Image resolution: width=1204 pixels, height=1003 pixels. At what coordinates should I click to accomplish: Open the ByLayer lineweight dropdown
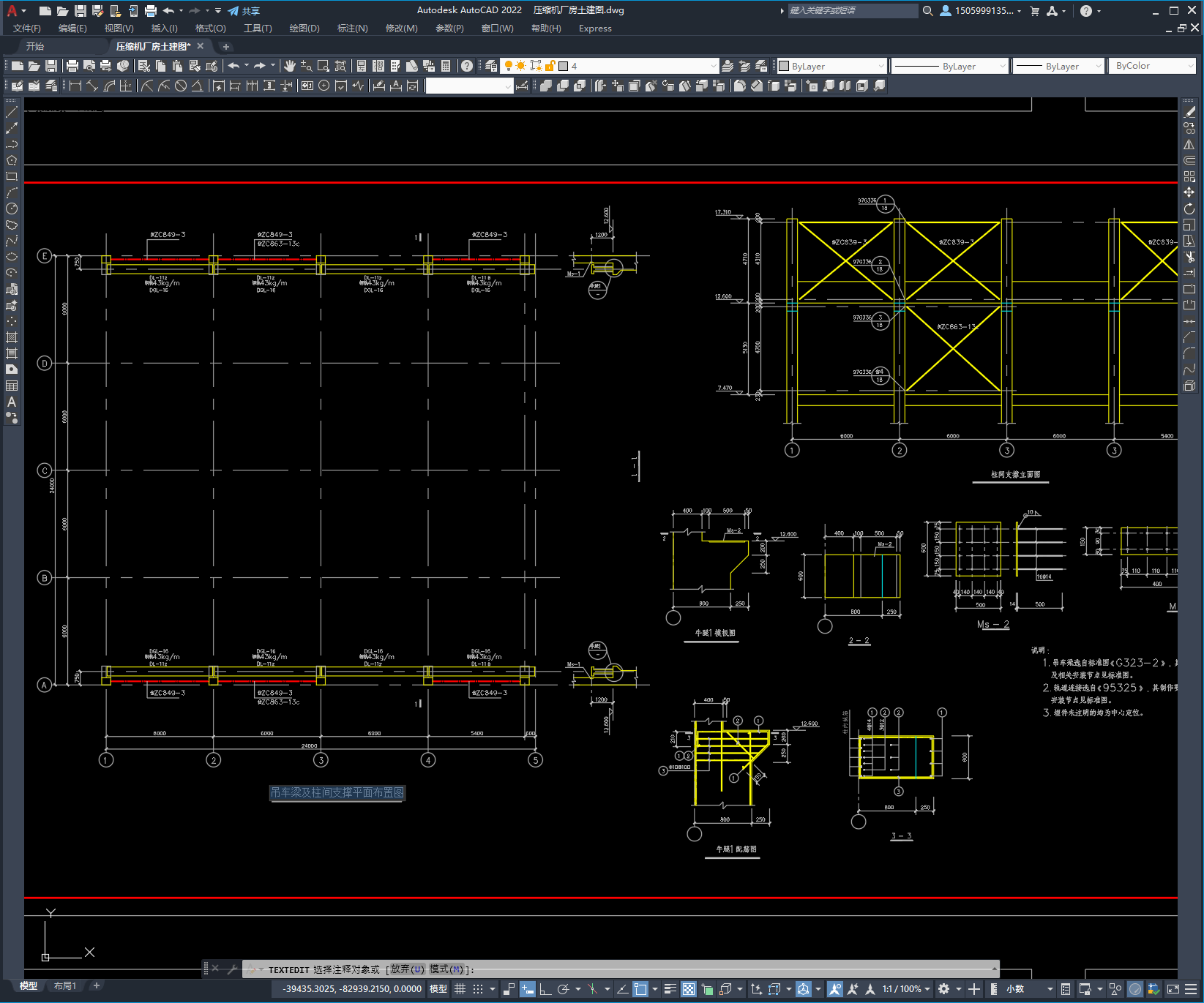(1058, 66)
